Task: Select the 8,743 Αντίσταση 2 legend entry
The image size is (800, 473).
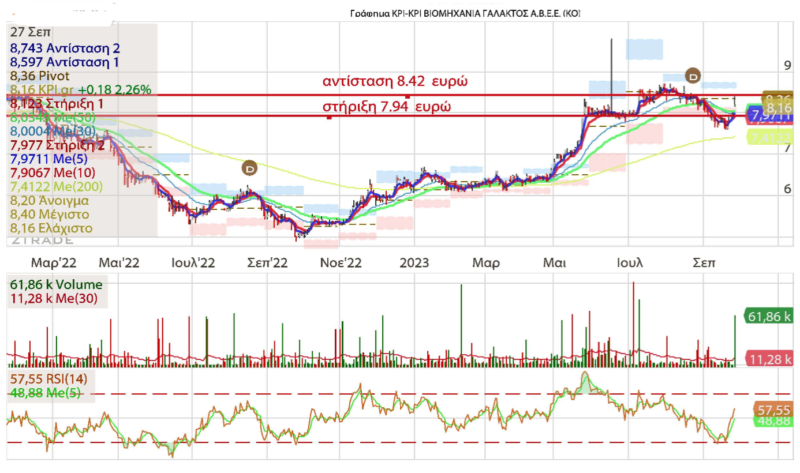Action: tap(65, 47)
